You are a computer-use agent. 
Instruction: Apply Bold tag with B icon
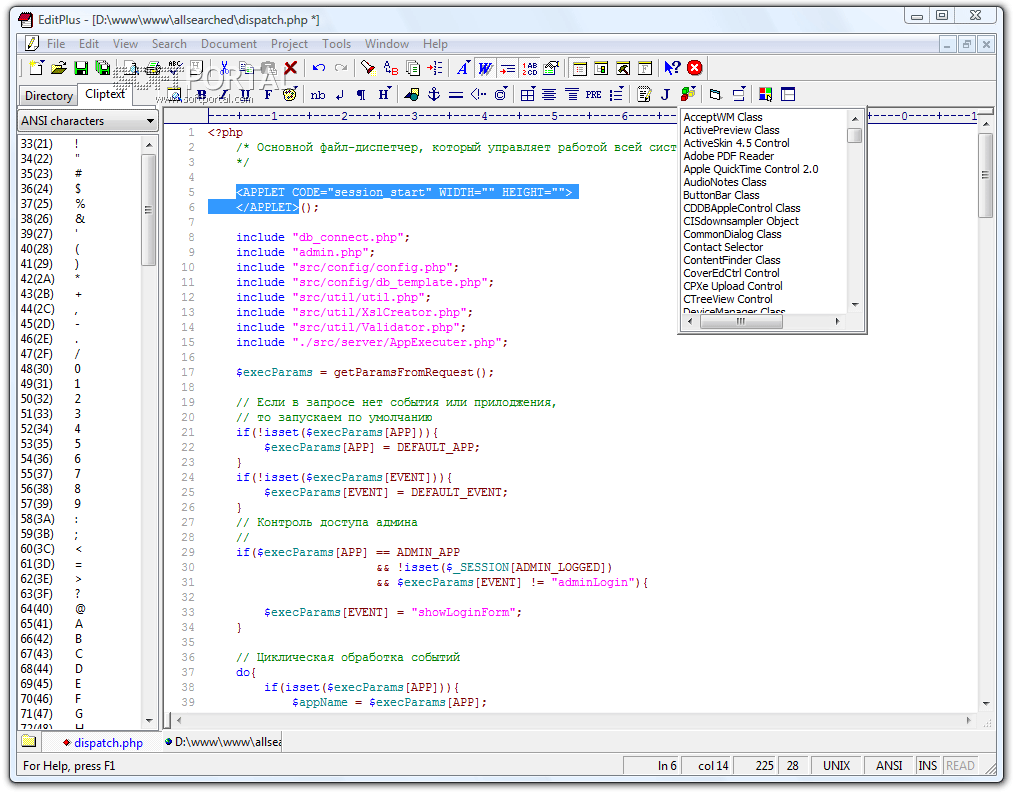201,95
